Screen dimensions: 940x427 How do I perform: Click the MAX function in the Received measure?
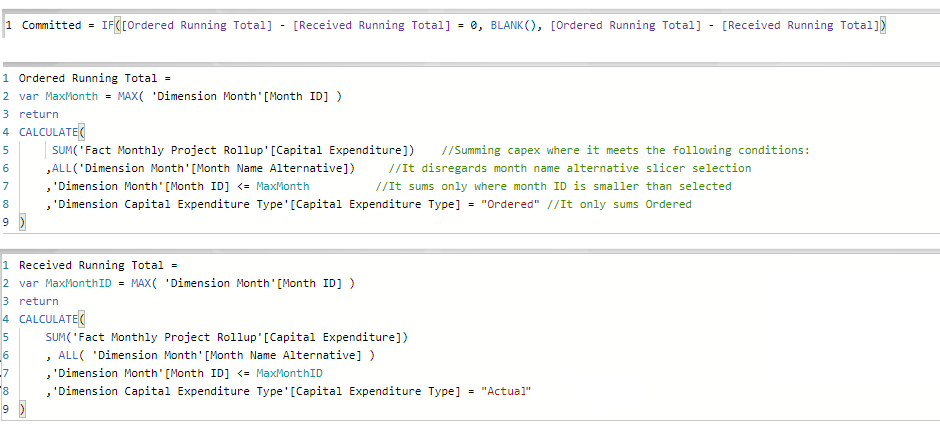140,283
